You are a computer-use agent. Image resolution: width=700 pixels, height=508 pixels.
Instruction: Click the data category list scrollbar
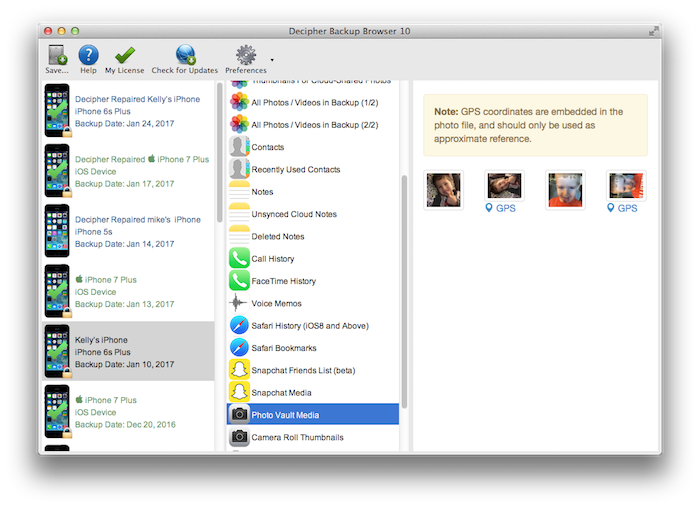click(404, 291)
